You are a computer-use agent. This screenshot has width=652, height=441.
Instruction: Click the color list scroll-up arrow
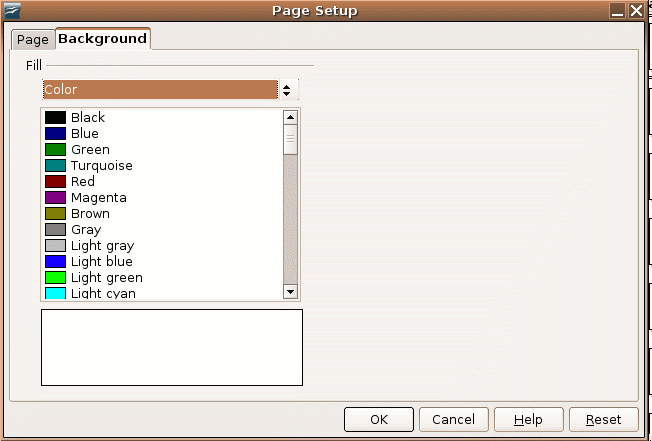pos(290,118)
